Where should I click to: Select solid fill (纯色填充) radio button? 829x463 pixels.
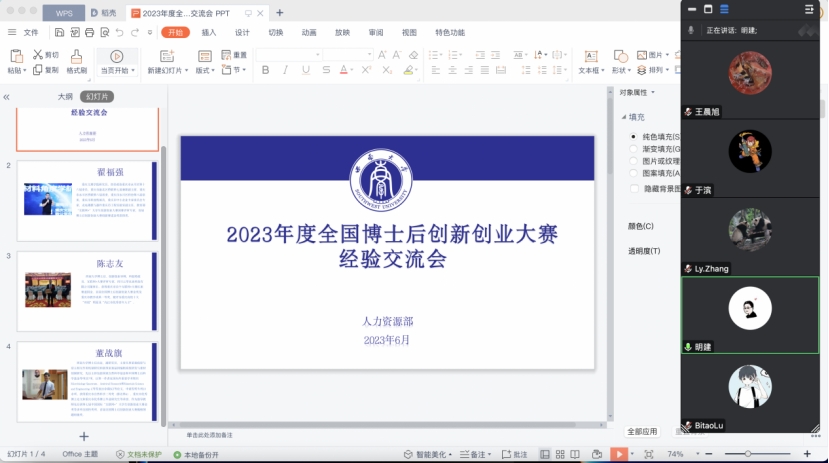coord(633,136)
